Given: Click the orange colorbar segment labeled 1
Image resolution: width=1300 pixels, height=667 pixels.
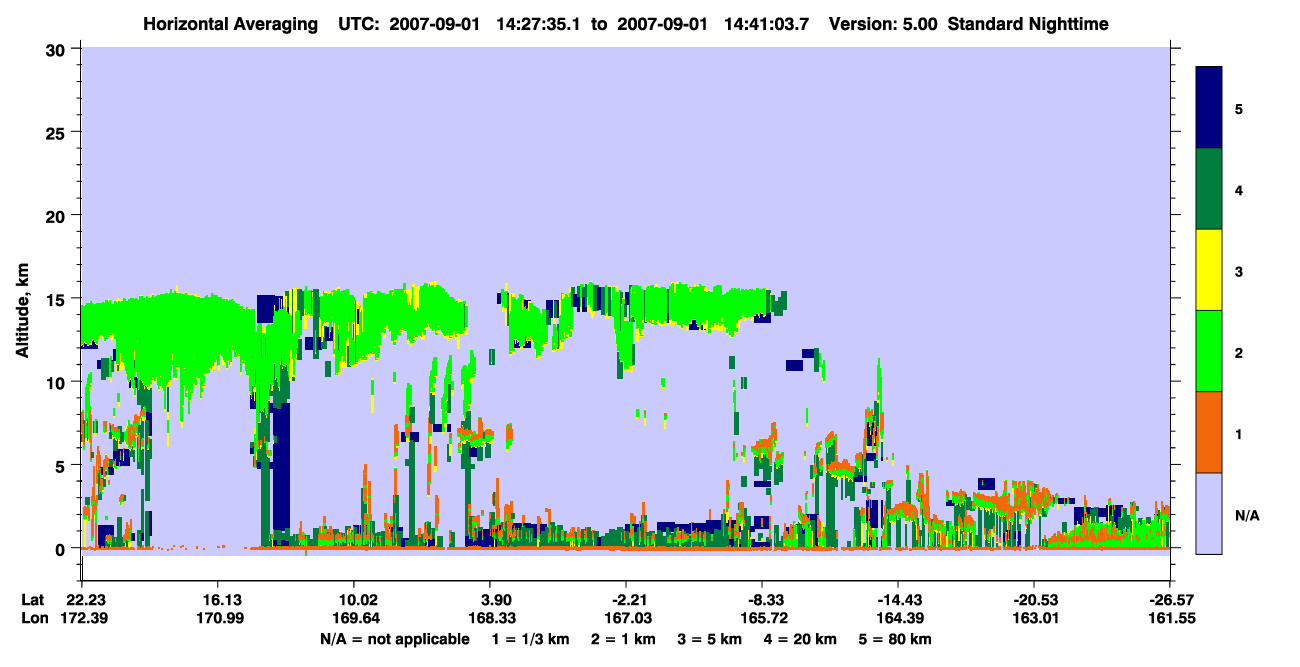Looking at the screenshot, I should (x=1209, y=432).
